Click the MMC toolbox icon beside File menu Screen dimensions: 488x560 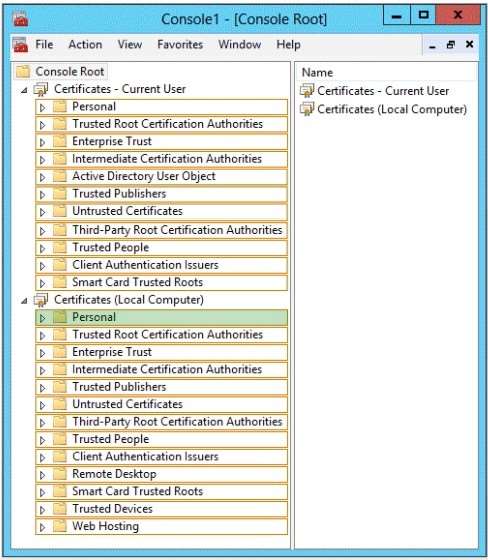pos(20,45)
